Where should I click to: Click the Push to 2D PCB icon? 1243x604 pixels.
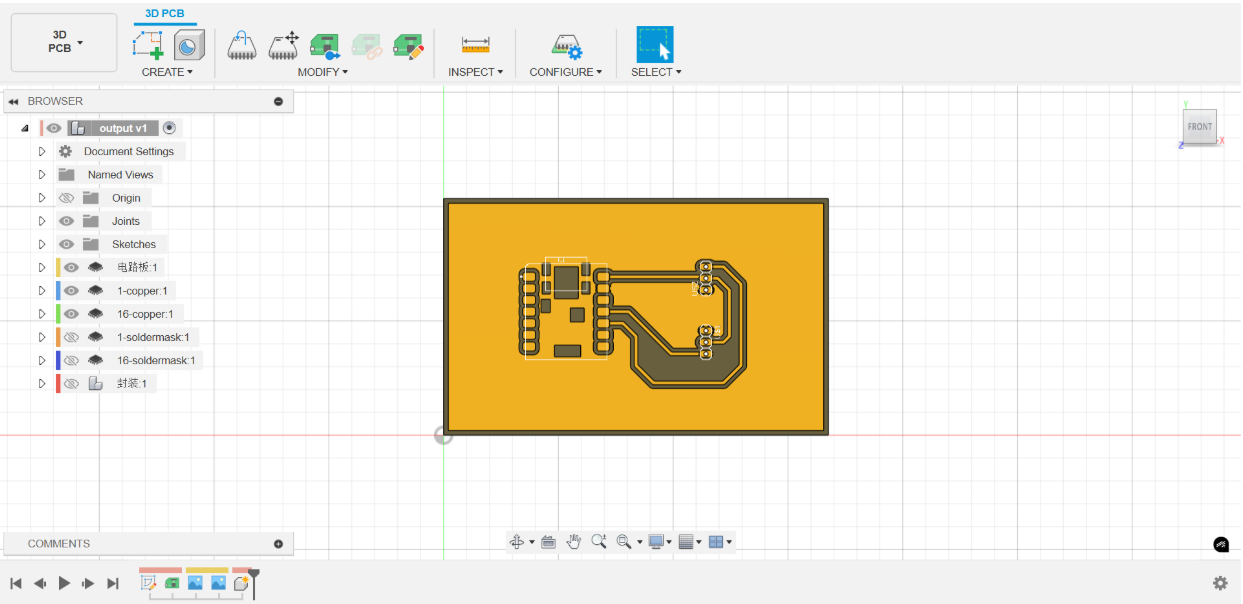click(325, 45)
